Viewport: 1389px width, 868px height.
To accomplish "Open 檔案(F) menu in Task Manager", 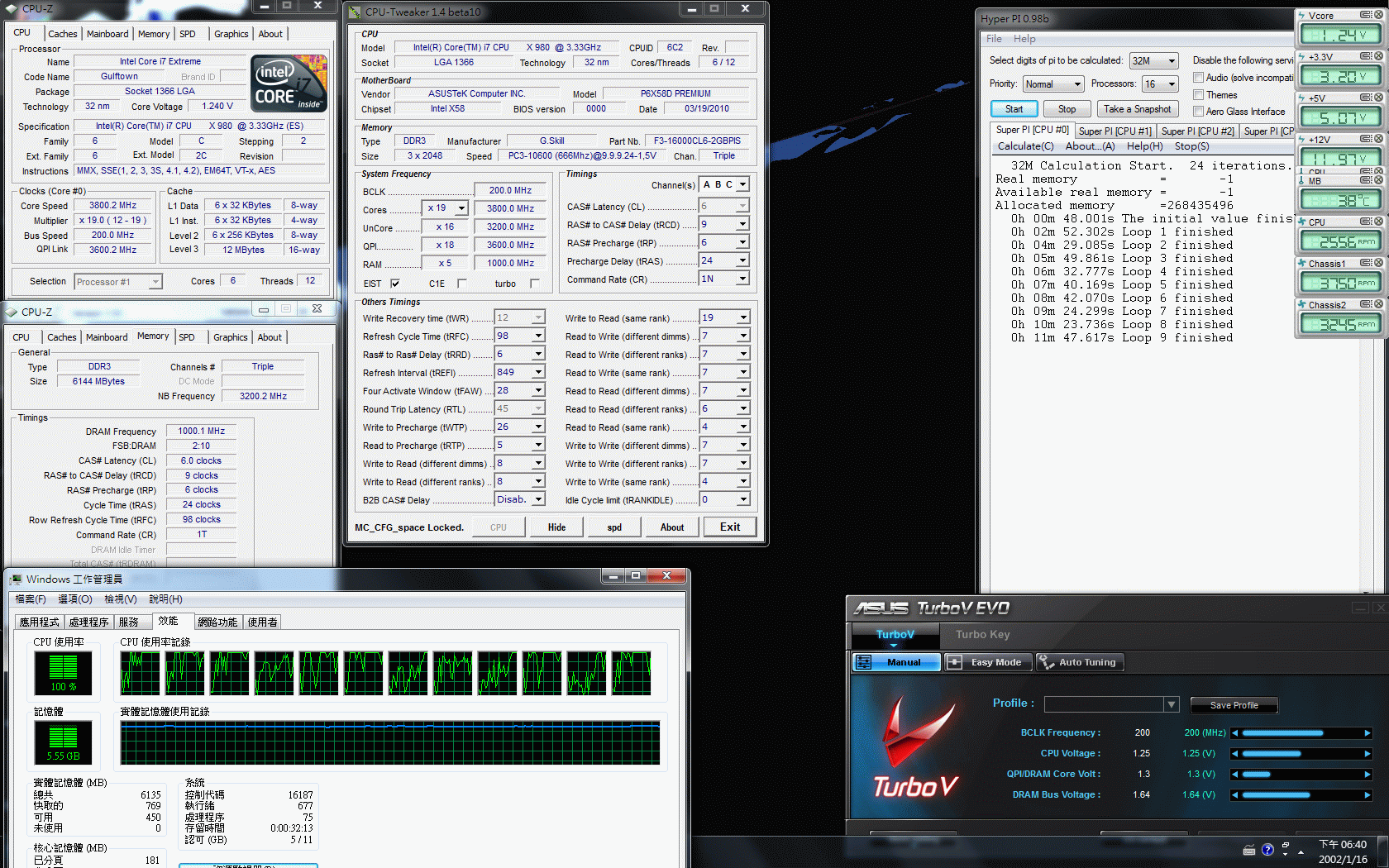I will click(31, 599).
